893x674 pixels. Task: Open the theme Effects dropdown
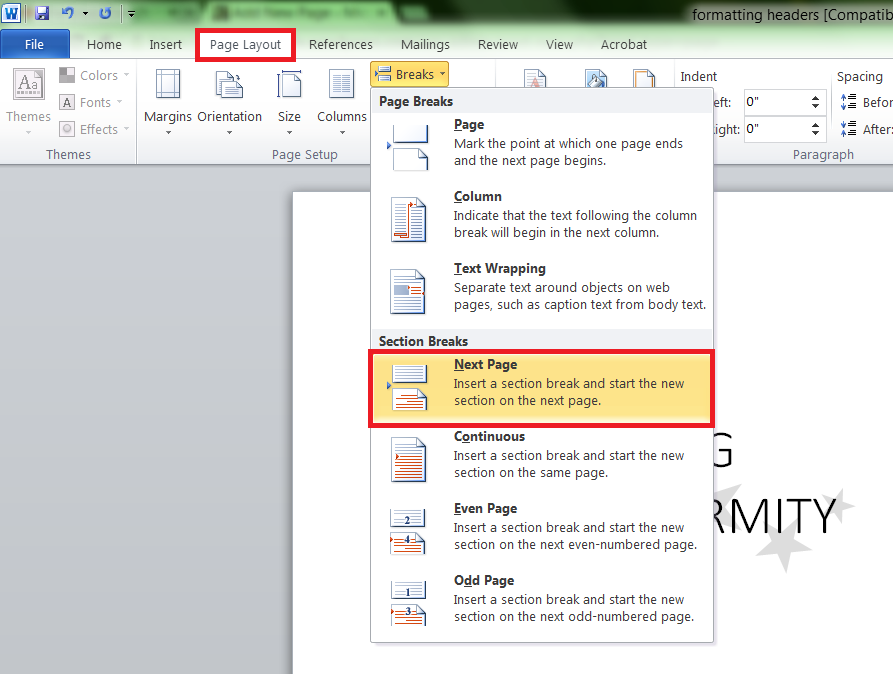(95, 129)
